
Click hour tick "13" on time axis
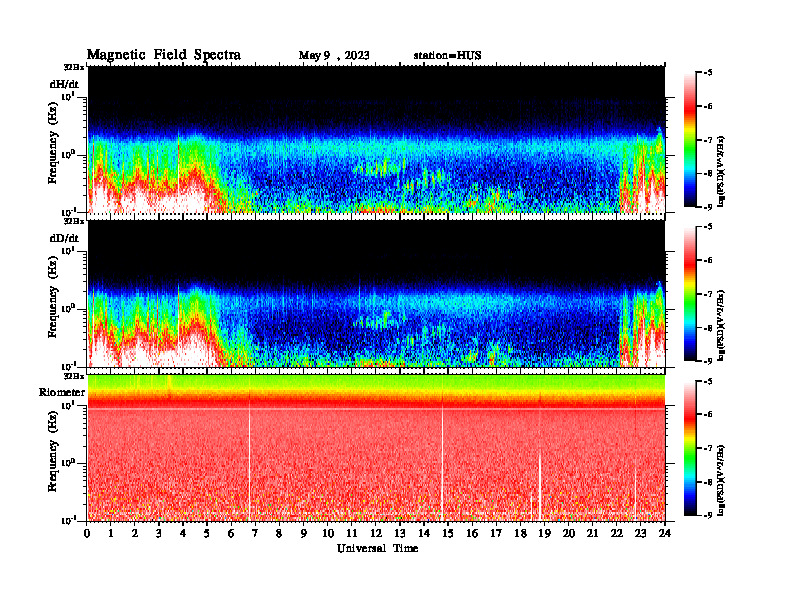(400, 533)
